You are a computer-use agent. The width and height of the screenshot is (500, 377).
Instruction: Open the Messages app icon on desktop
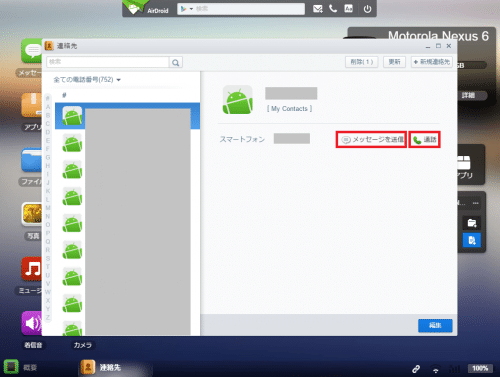[32, 51]
